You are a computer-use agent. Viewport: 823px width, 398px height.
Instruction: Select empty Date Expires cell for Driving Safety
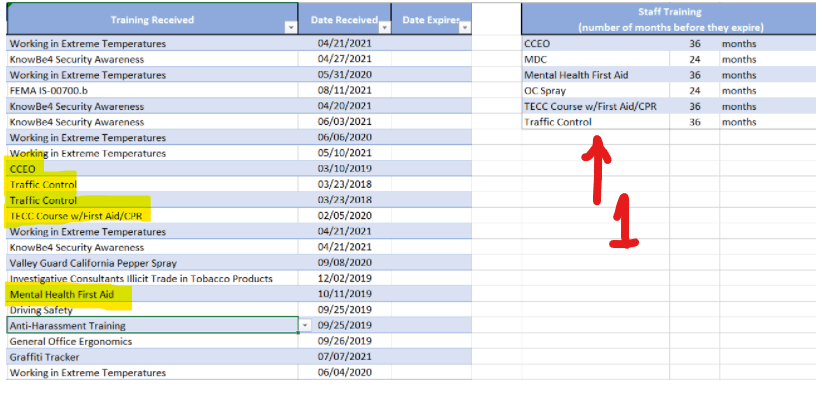(x=431, y=310)
